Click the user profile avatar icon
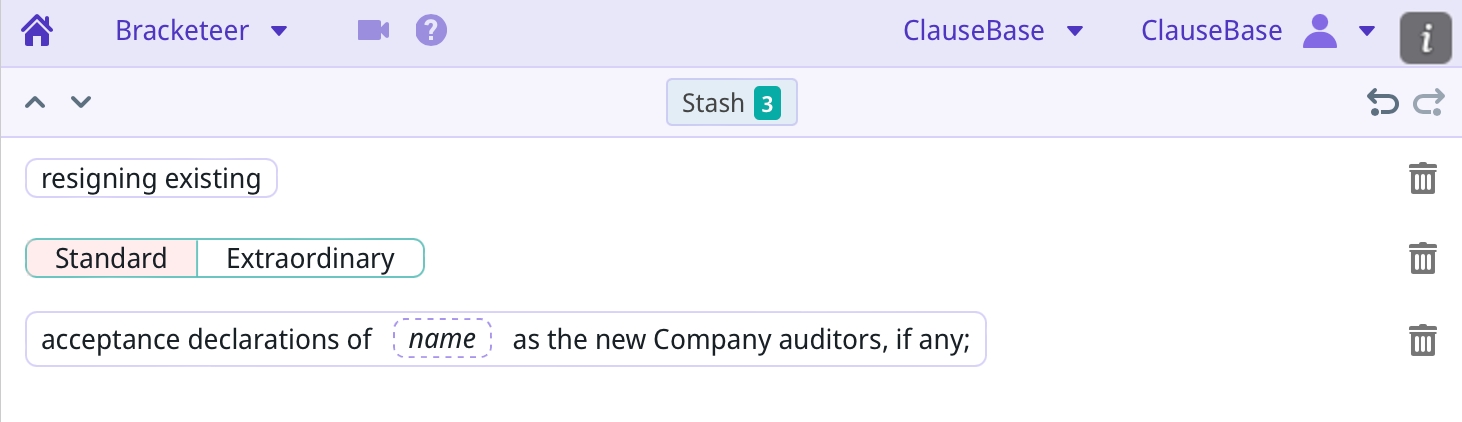This screenshot has width=1462, height=422. click(x=1320, y=31)
